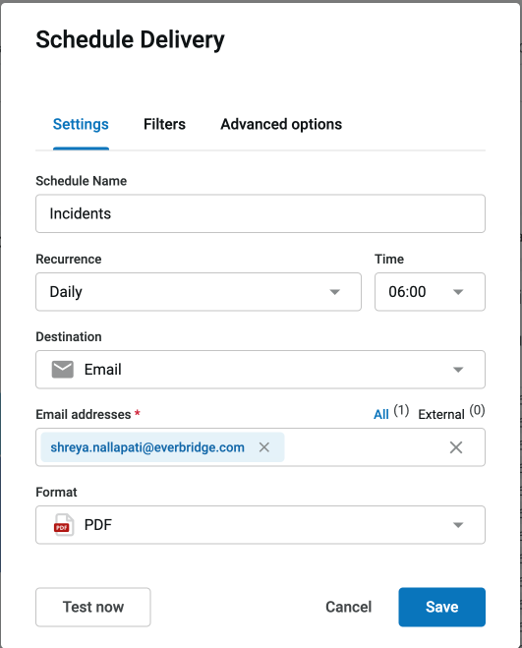522x648 pixels.
Task: Click the Test now button
Action: pos(93,607)
